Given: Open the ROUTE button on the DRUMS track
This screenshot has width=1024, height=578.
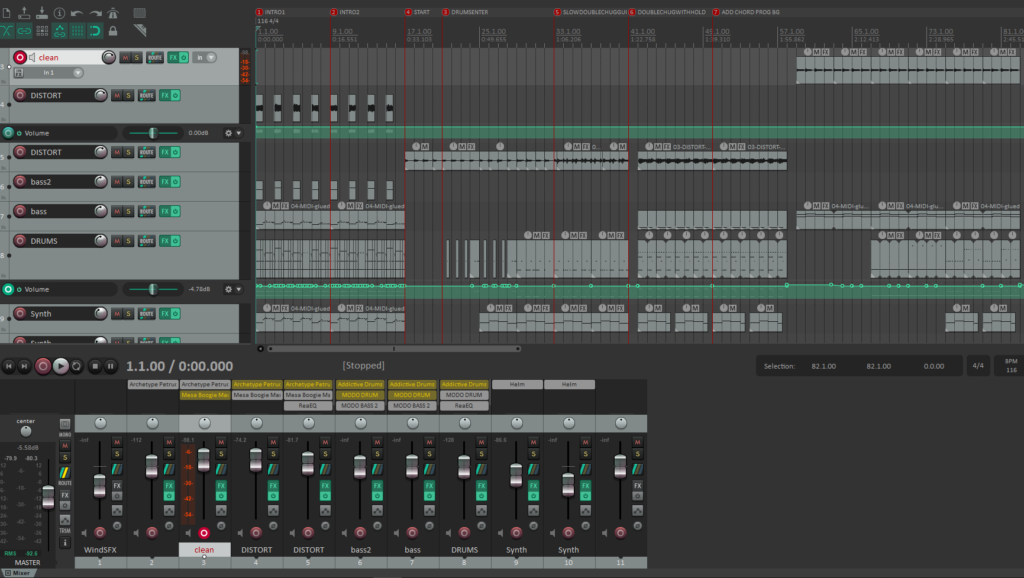Looking at the screenshot, I should (x=146, y=241).
